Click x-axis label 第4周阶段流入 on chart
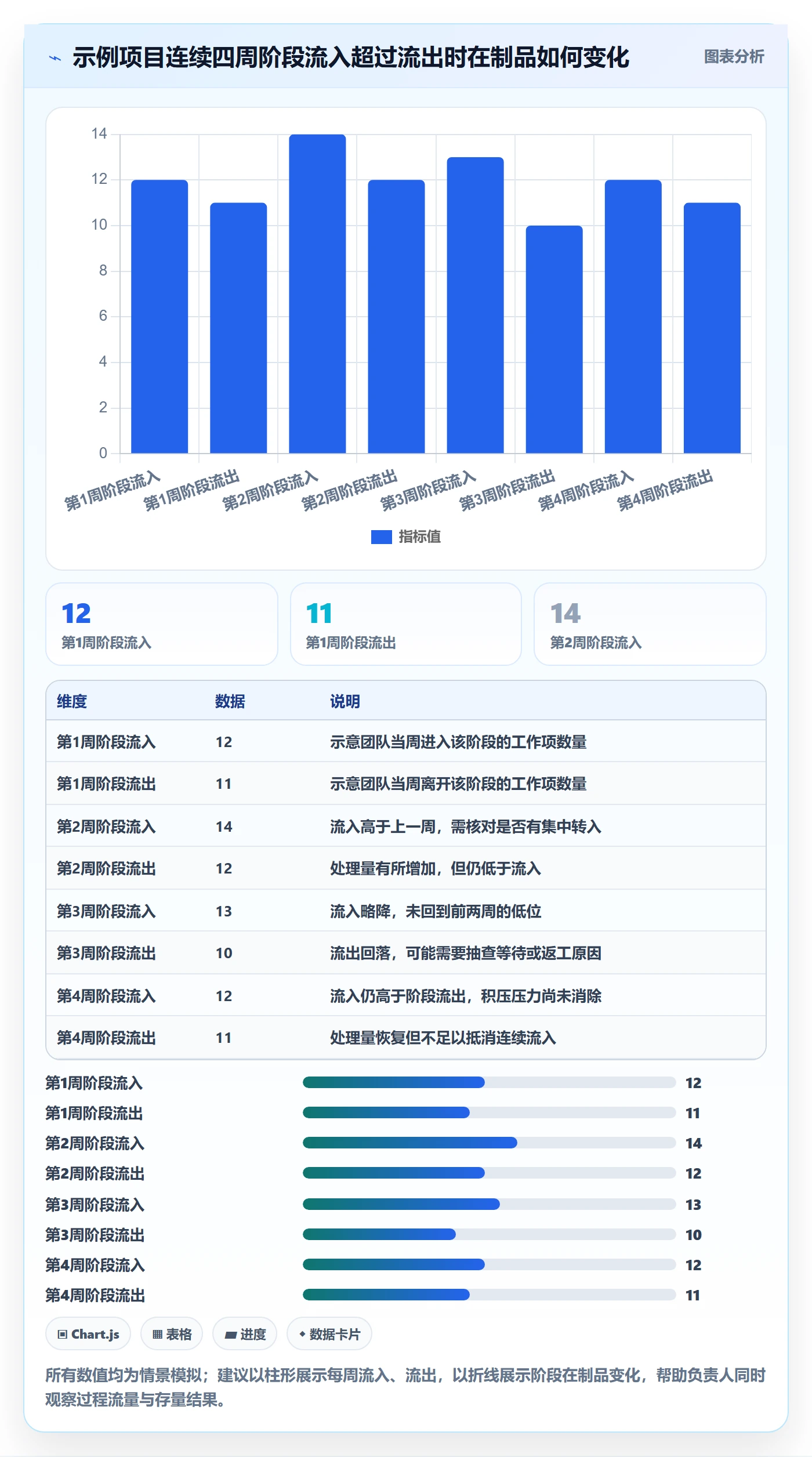Image resolution: width=812 pixels, height=1457 pixels. (586, 491)
